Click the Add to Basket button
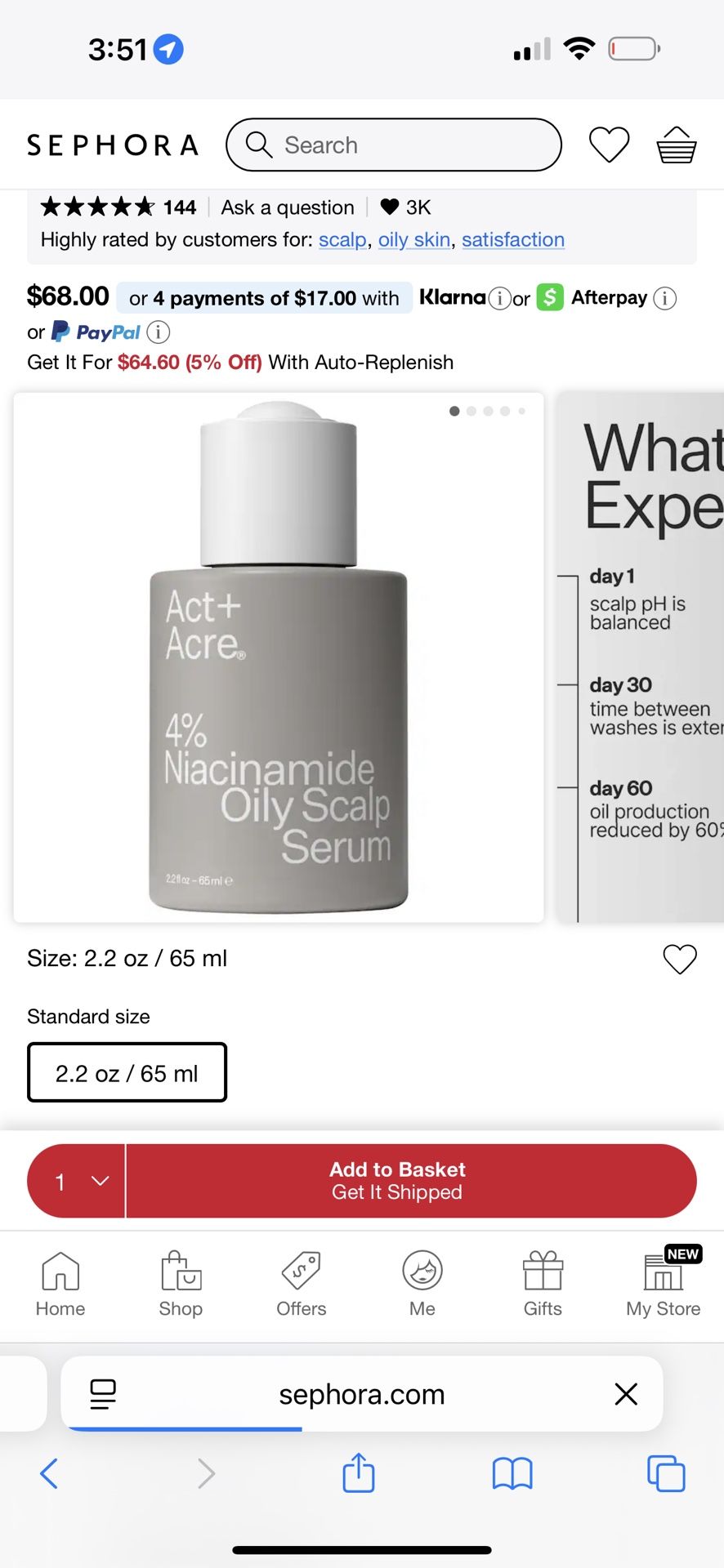 (411, 1181)
